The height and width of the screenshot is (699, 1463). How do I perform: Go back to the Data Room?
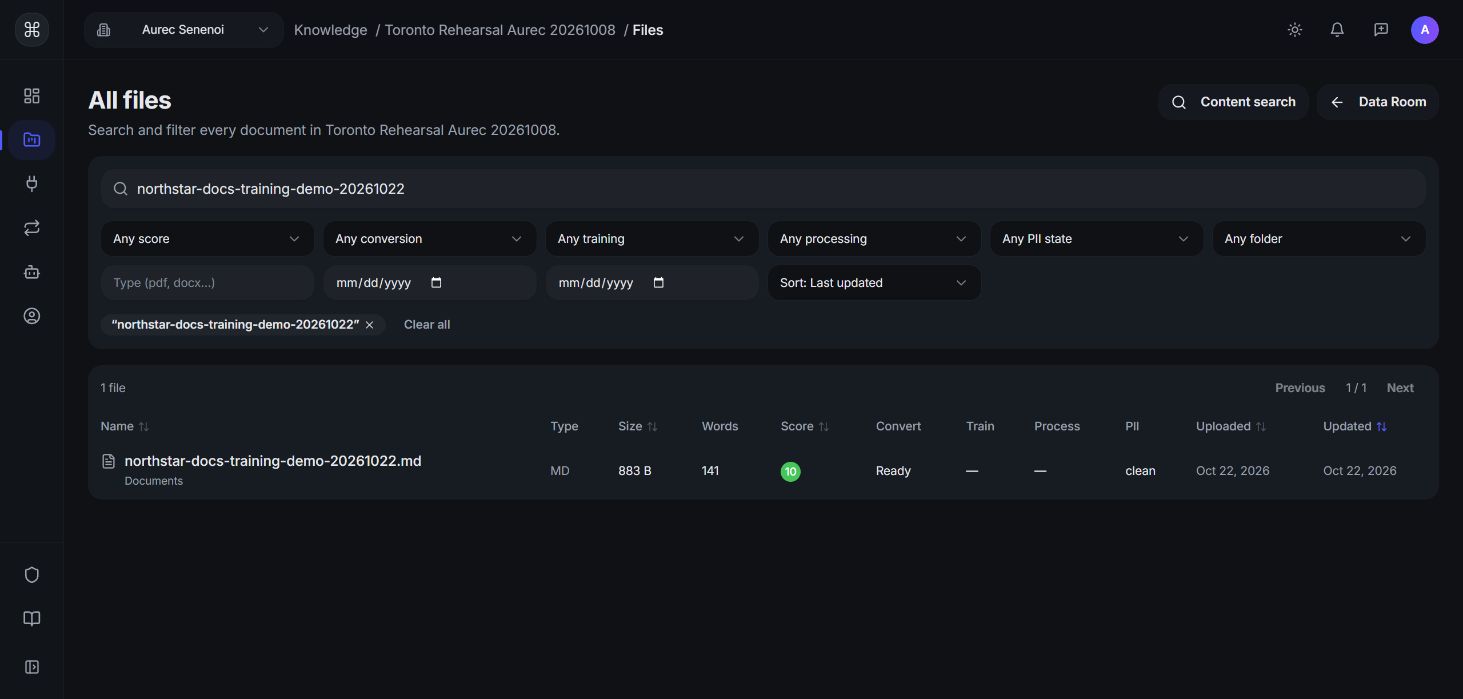point(1377,102)
